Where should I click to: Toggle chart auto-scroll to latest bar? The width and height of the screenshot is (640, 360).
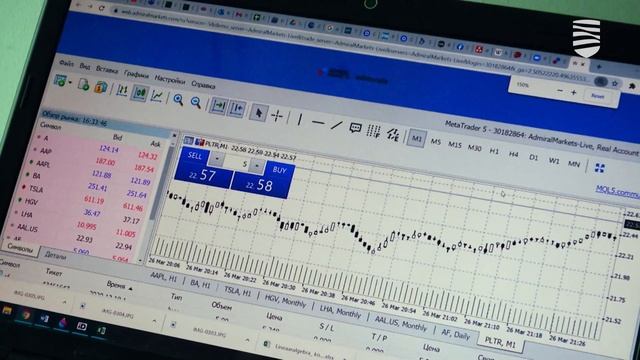pyautogui.click(x=218, y=106)
